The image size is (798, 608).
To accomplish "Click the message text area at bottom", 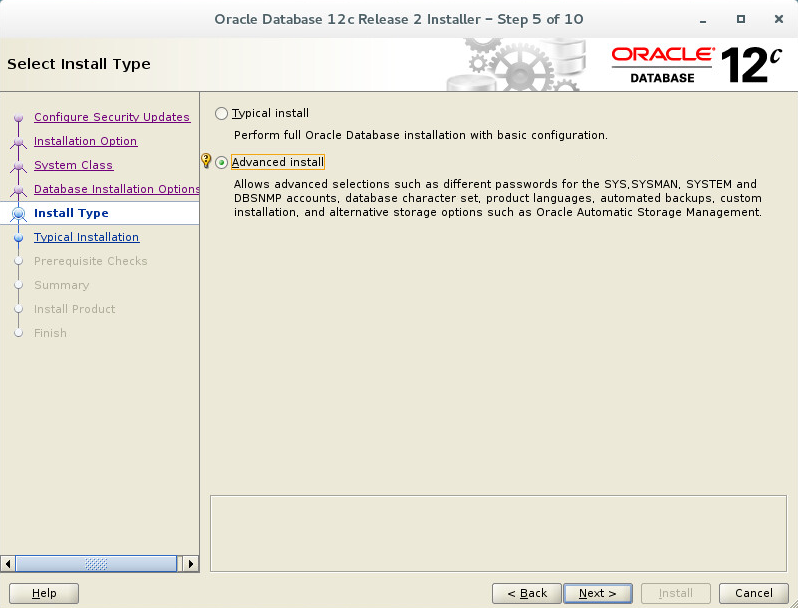I will click(498, 533).
